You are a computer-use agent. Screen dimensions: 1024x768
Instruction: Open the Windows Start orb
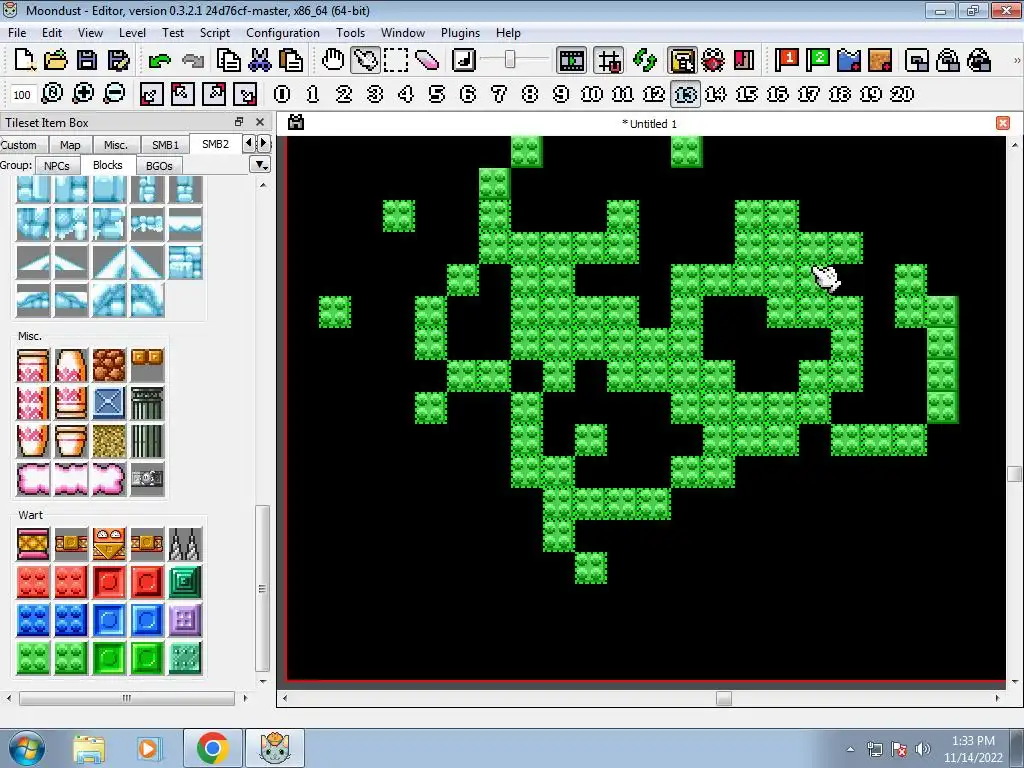click(x=26, y=748)
